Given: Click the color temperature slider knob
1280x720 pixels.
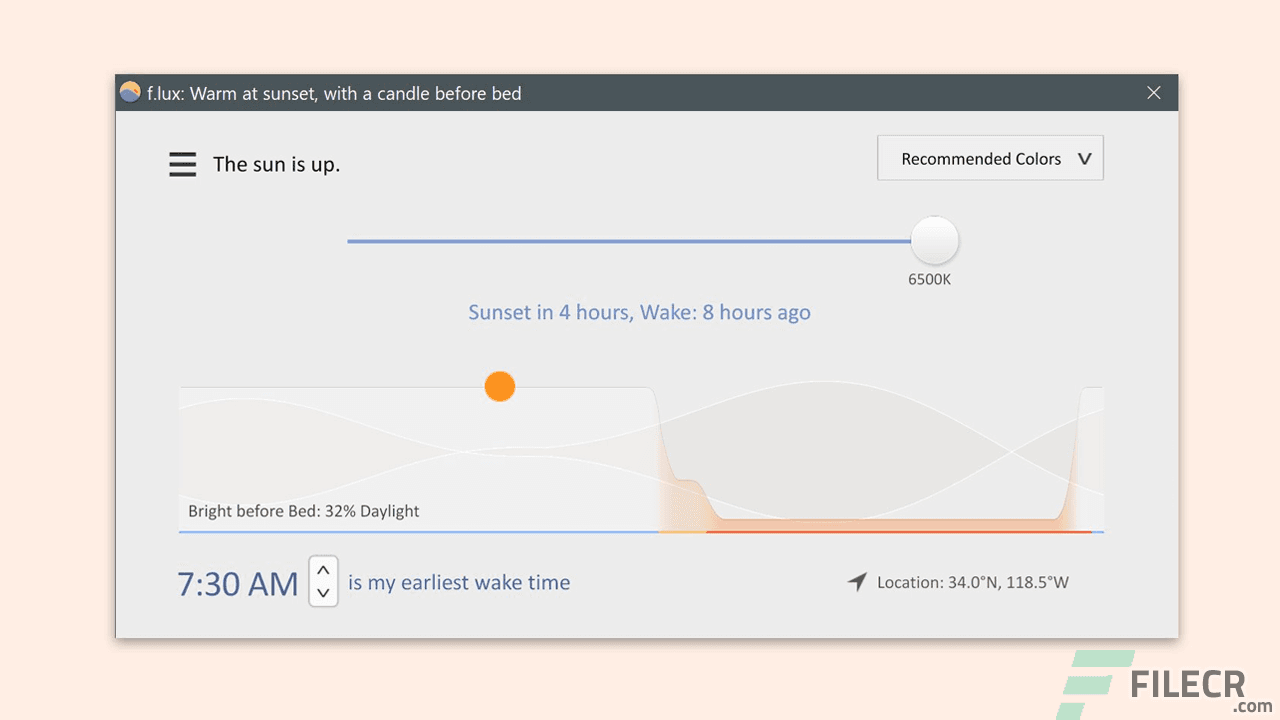Looking at the screenshot, I should tap(935, 241).
